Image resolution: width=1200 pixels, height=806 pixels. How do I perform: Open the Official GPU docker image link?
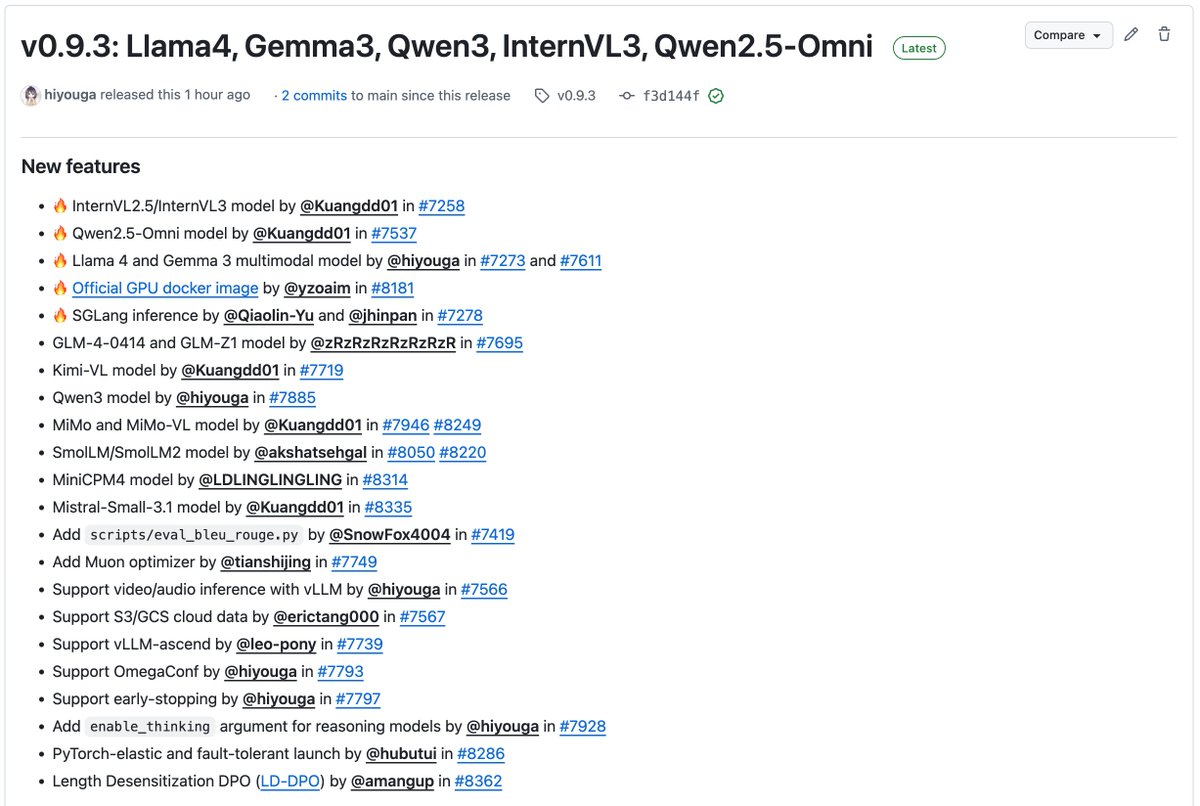pyautogui.click(x=165, y=288)
